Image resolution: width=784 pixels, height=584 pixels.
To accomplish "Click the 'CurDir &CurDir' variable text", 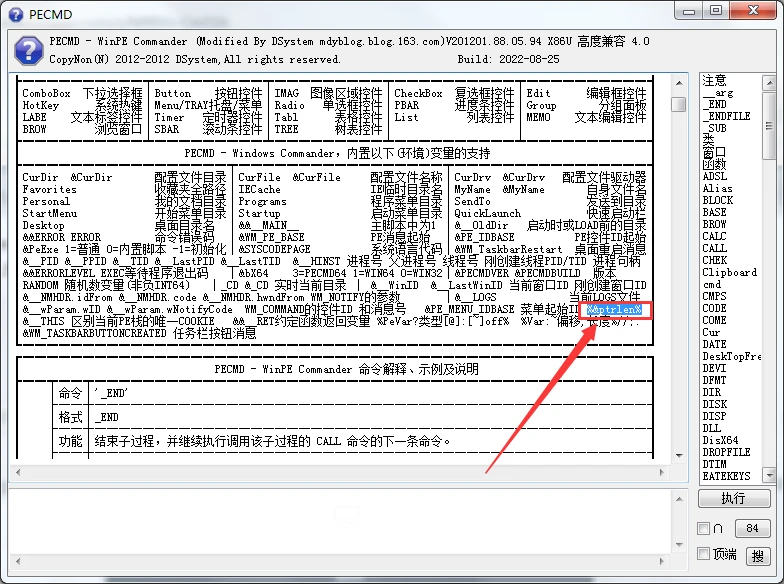I will [x=68, y=177].
